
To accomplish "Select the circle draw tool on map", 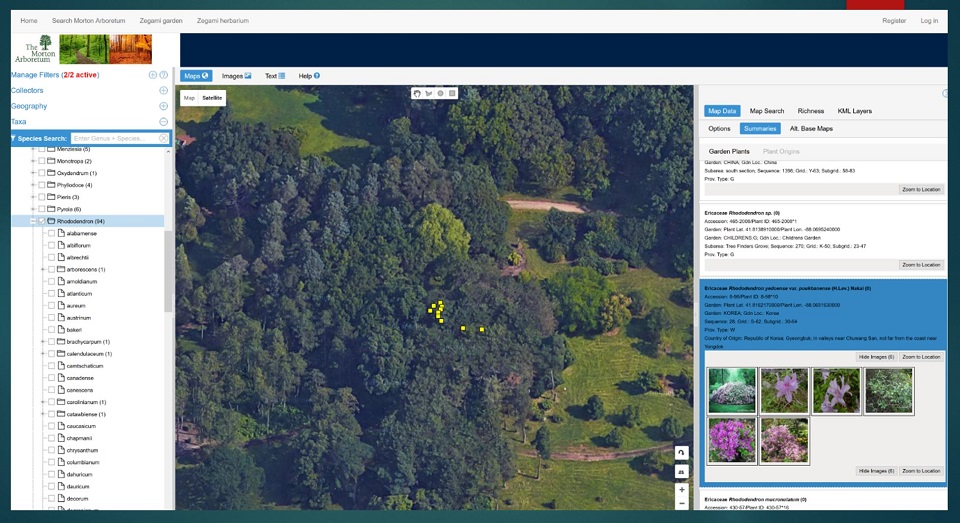I will (440, 93).
